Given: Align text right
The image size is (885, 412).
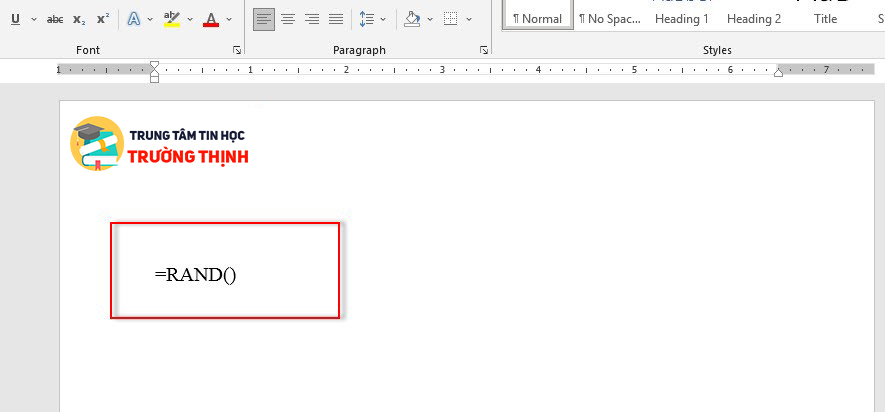Looking at the screenshot, I should click(x=312, y=19).
